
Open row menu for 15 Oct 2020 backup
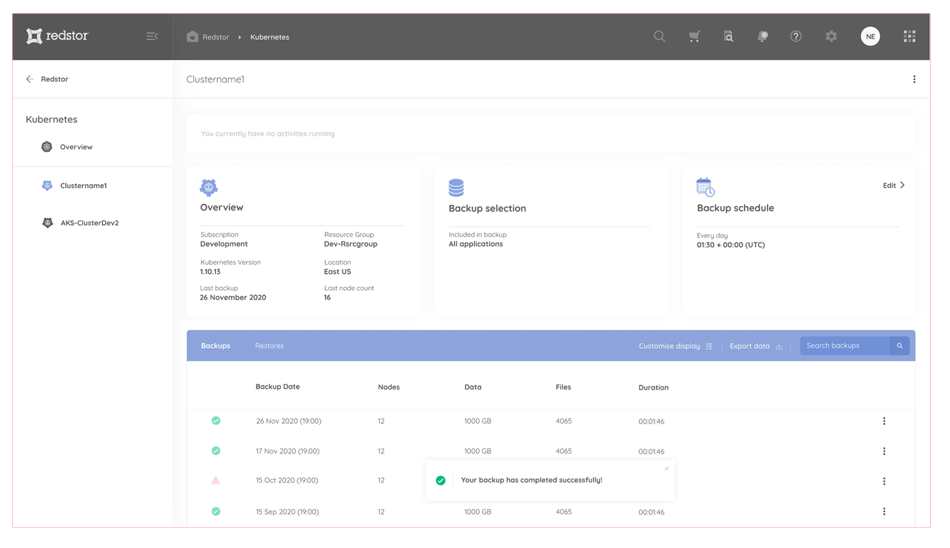pyautogui.click(x=884, y=481)
